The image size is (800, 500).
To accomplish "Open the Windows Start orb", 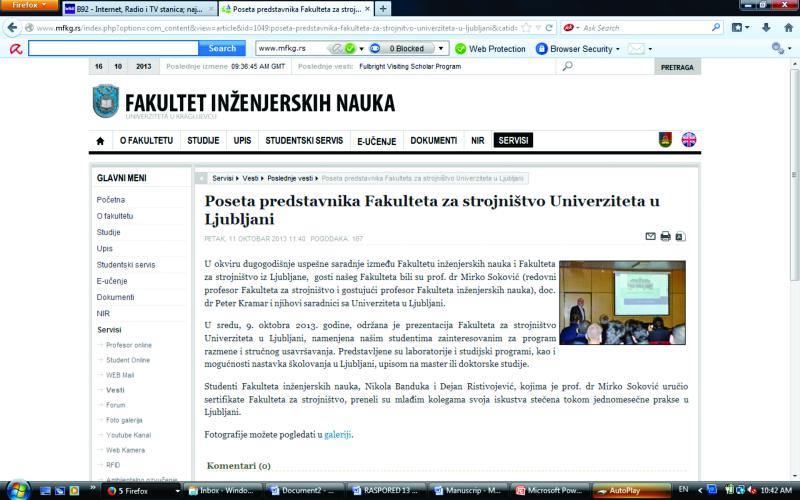I will coord(18,490).
